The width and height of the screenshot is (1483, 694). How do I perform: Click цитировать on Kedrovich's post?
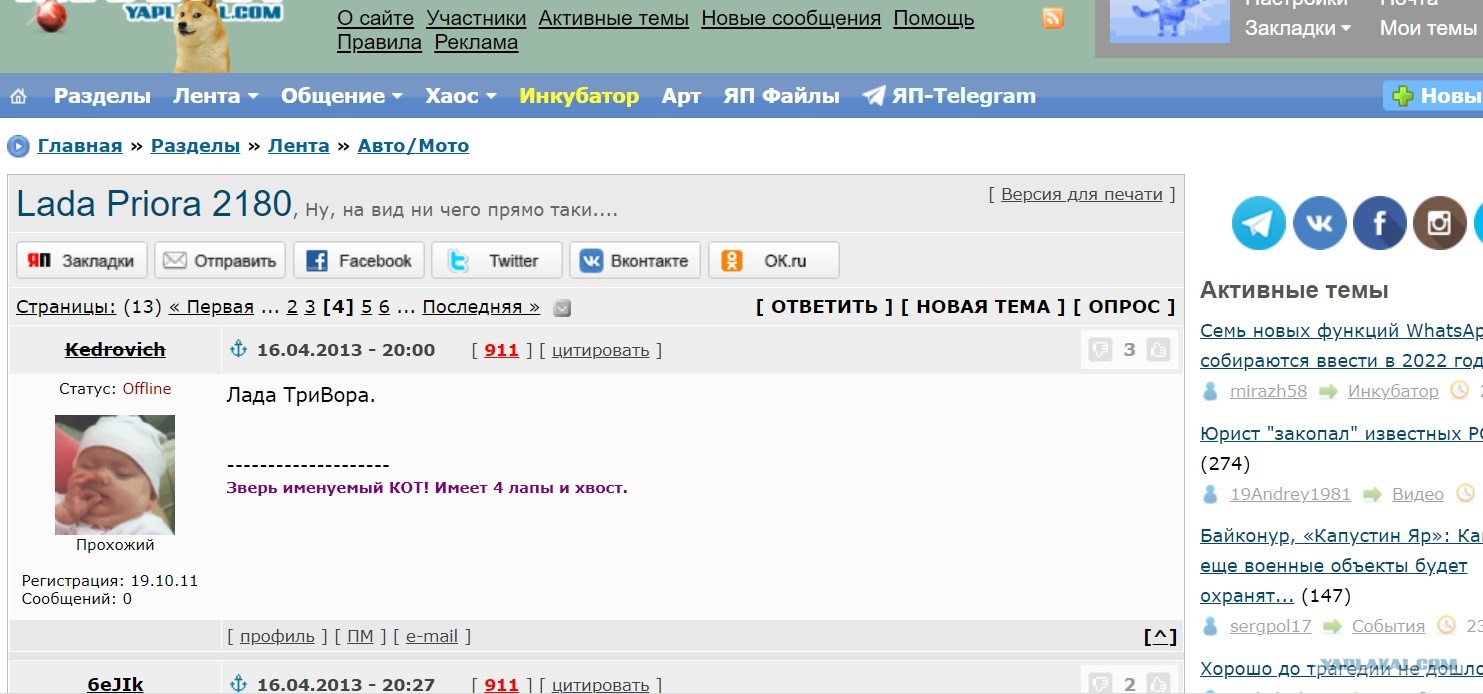600,350
